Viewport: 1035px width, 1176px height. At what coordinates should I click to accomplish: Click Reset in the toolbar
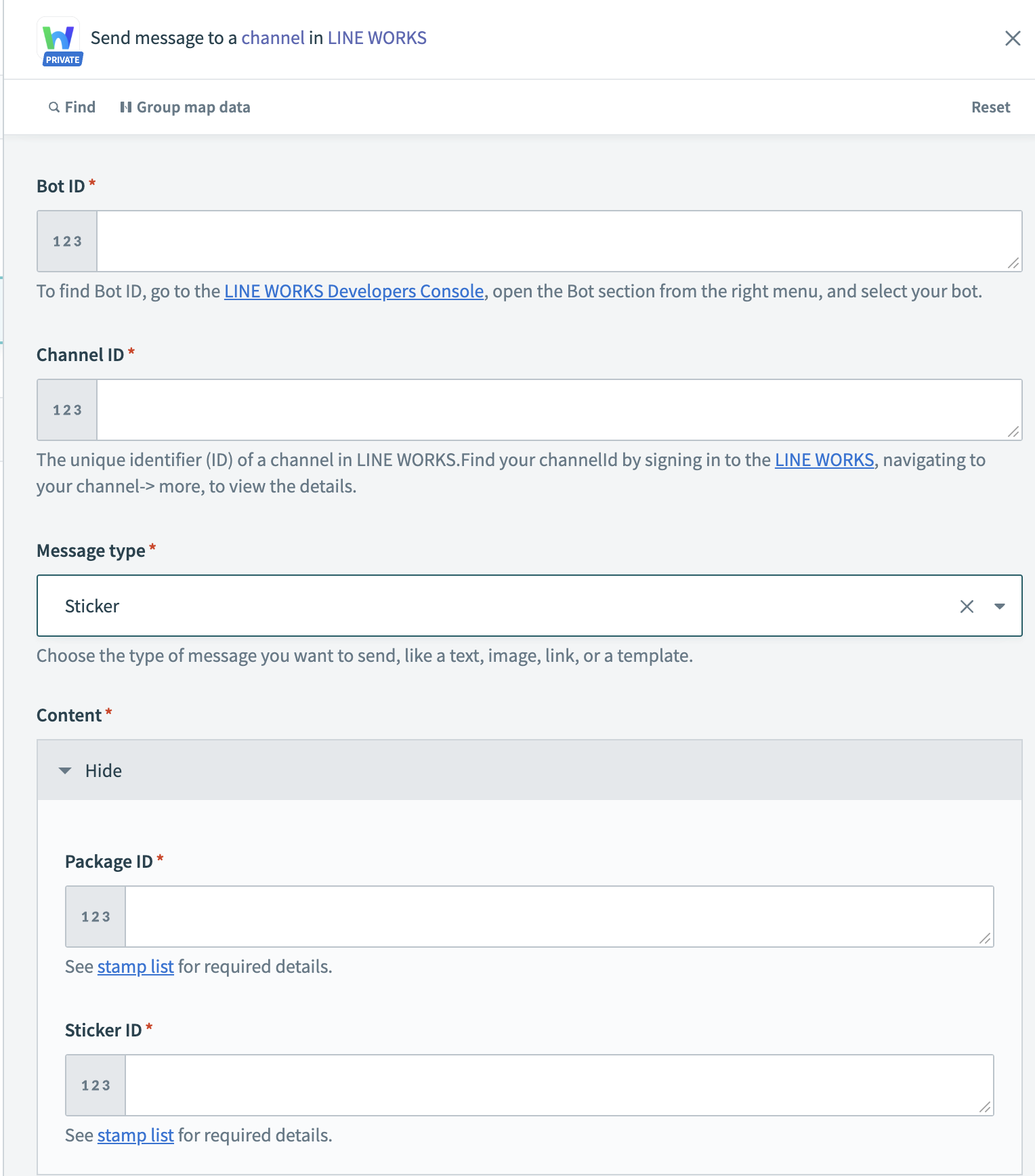point(990,107)
